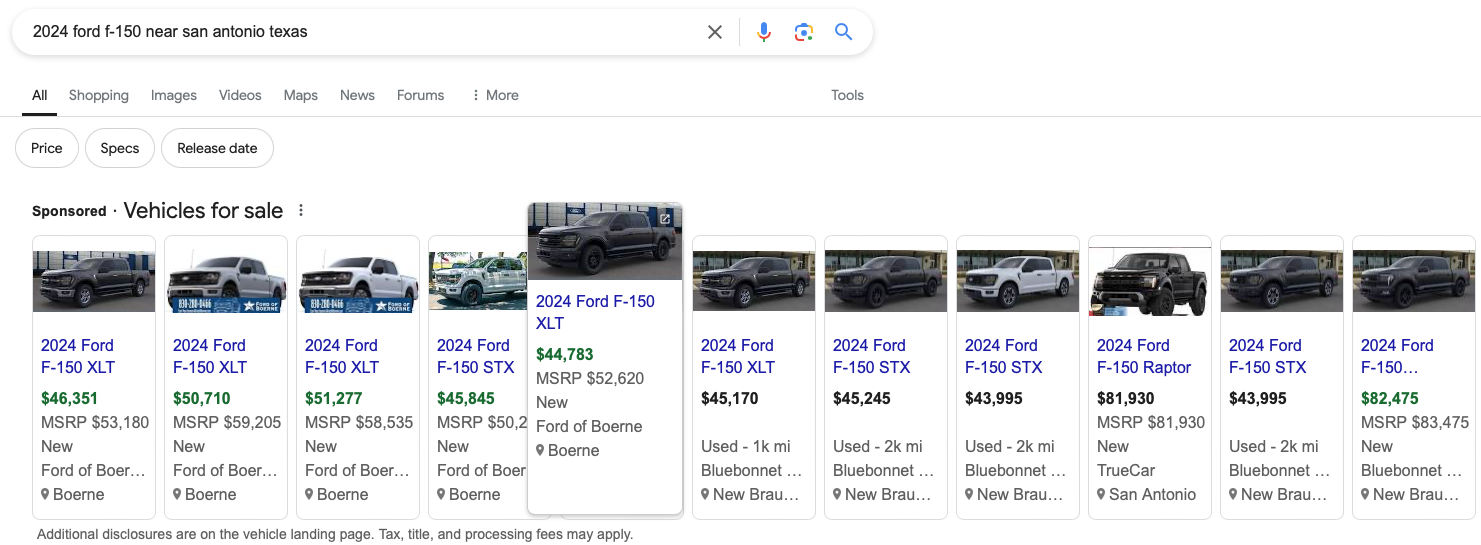
Task: Apply the Price filter chip
Action: pos(47,148)
